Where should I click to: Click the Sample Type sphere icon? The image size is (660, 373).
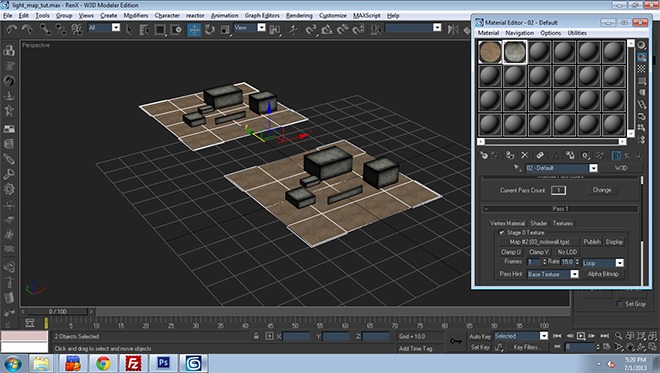pyautogui.click(x=641, y=45)
